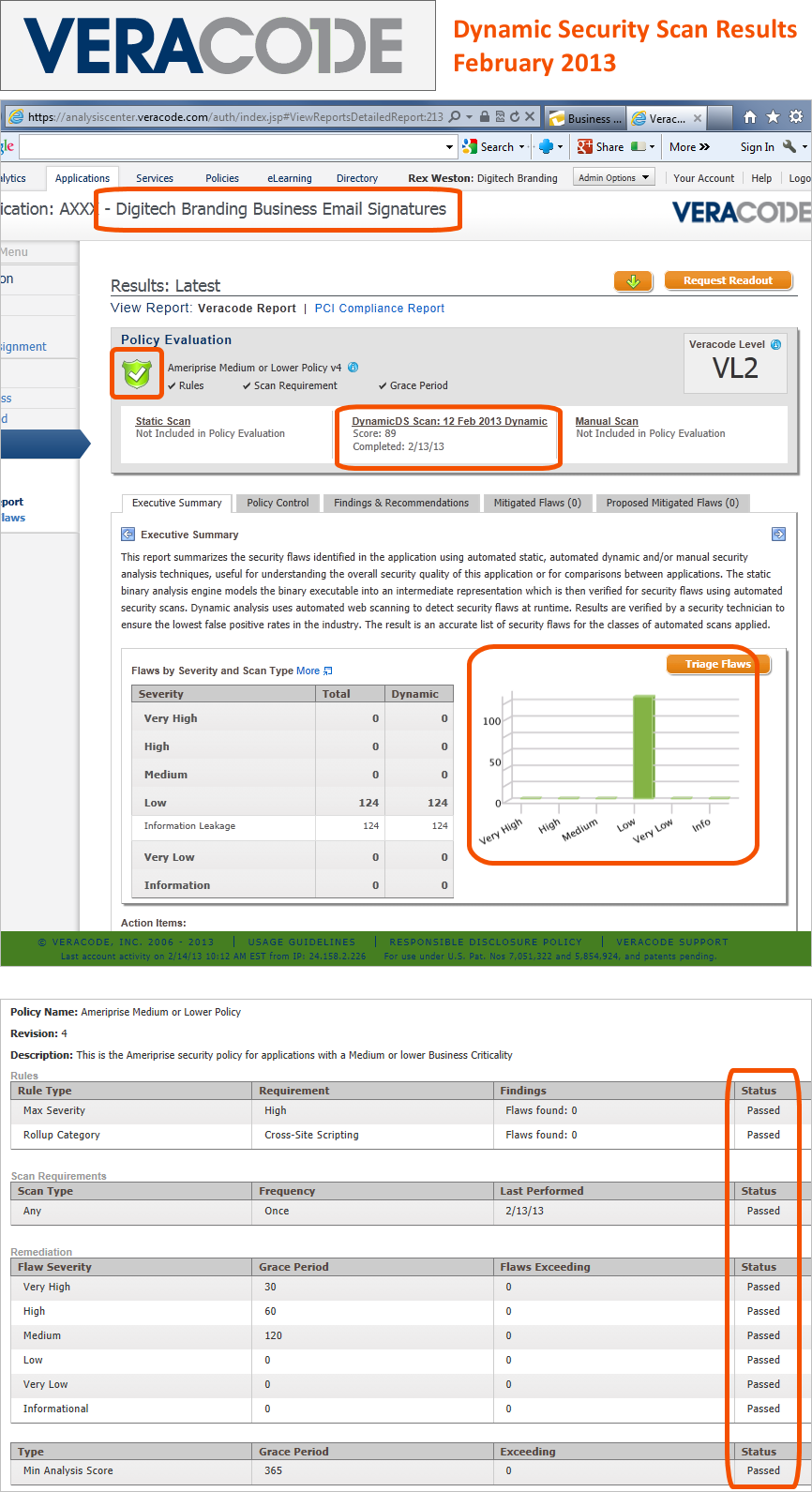Image resolution: width=812 pixels, height=1492 pixels.
Task: Open Favorites star icon in browser
Action: (x=773, y=117)
